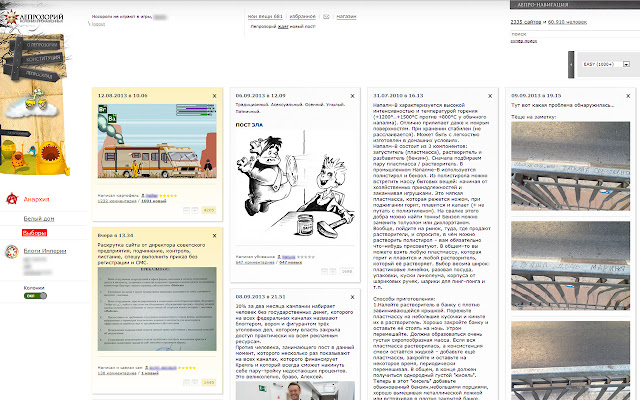Click the author user icon under ПОСТ ЗЛА
The height and width of the screenshot is (400, 640).
279,257
